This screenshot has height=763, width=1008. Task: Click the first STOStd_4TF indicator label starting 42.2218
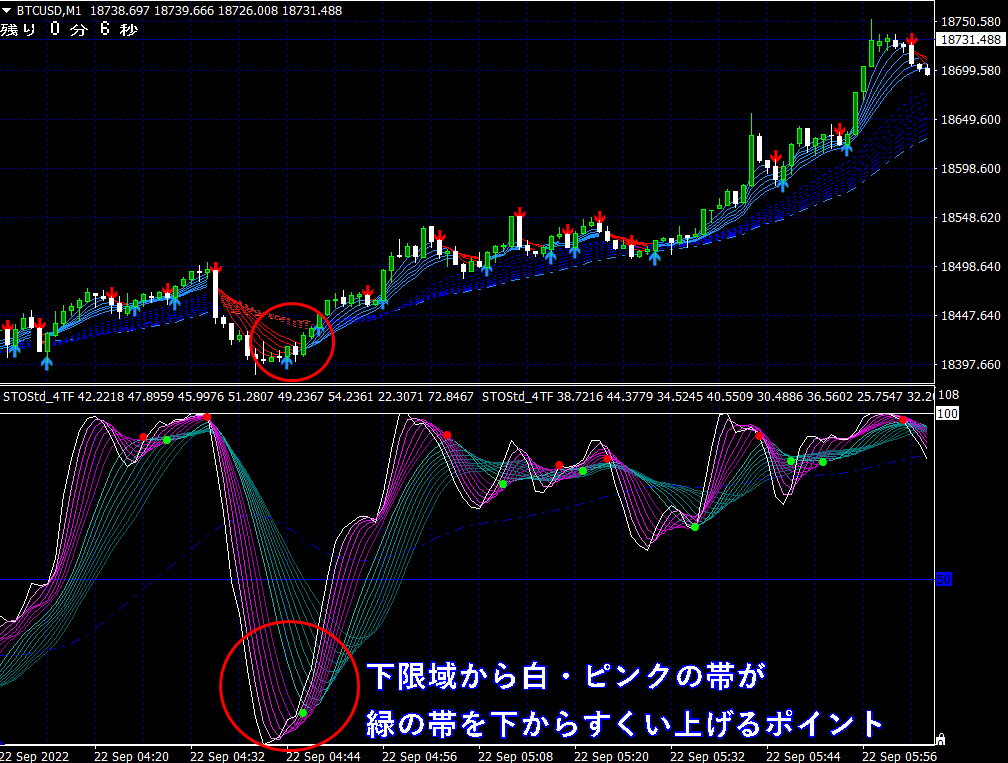[x=238, y=397]
